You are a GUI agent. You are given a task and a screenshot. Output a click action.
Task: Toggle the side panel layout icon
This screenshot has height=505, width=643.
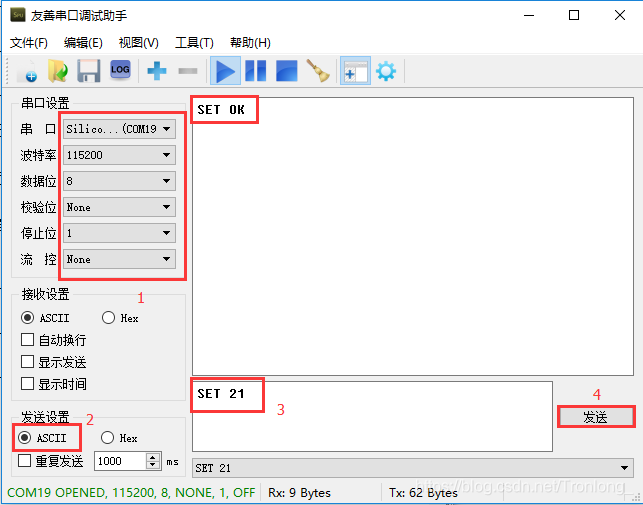pyautogui.click(x=355, y=71)
